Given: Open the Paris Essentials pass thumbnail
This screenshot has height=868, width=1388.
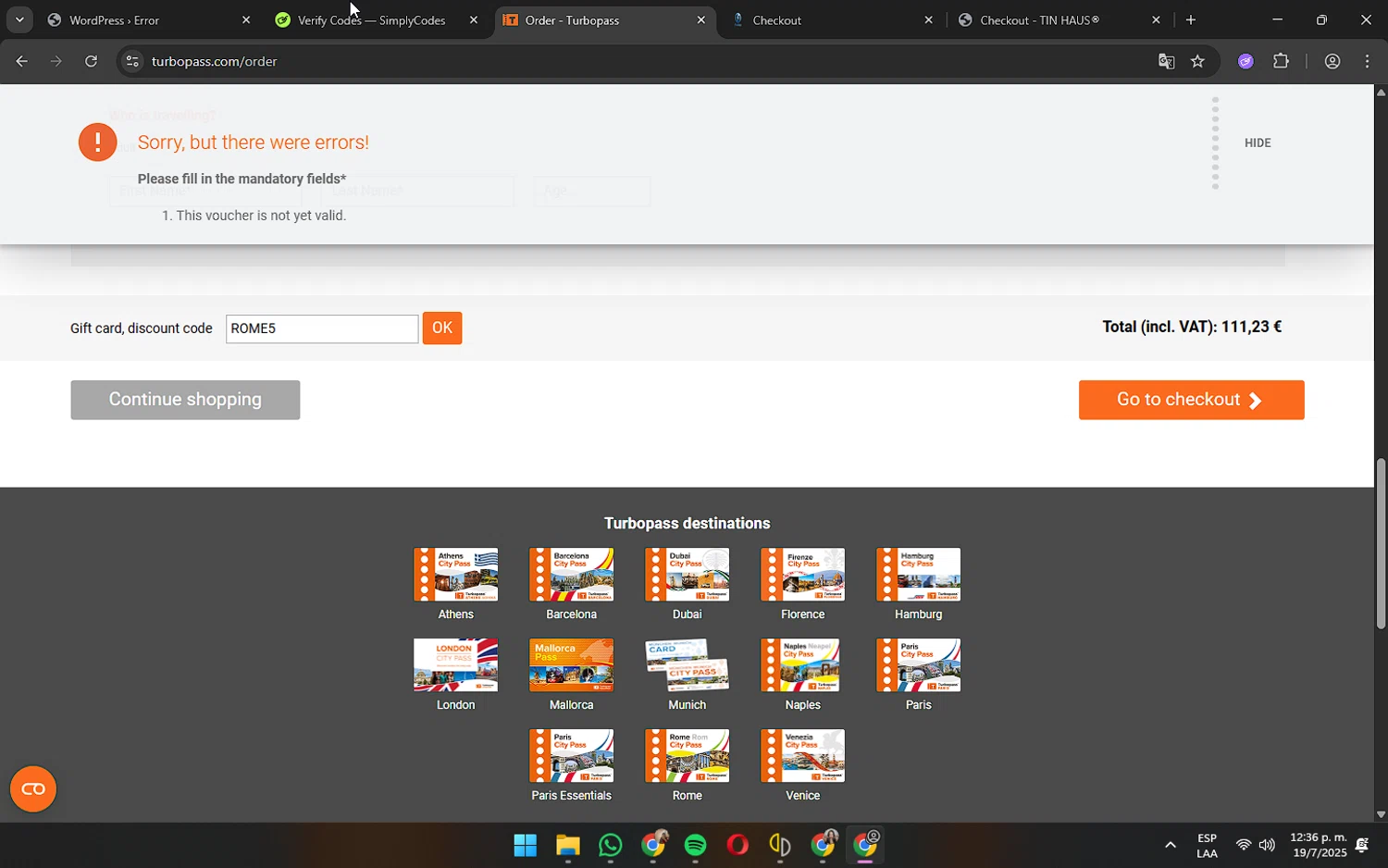Looking at the screenshot, I should tap(571, 756).
